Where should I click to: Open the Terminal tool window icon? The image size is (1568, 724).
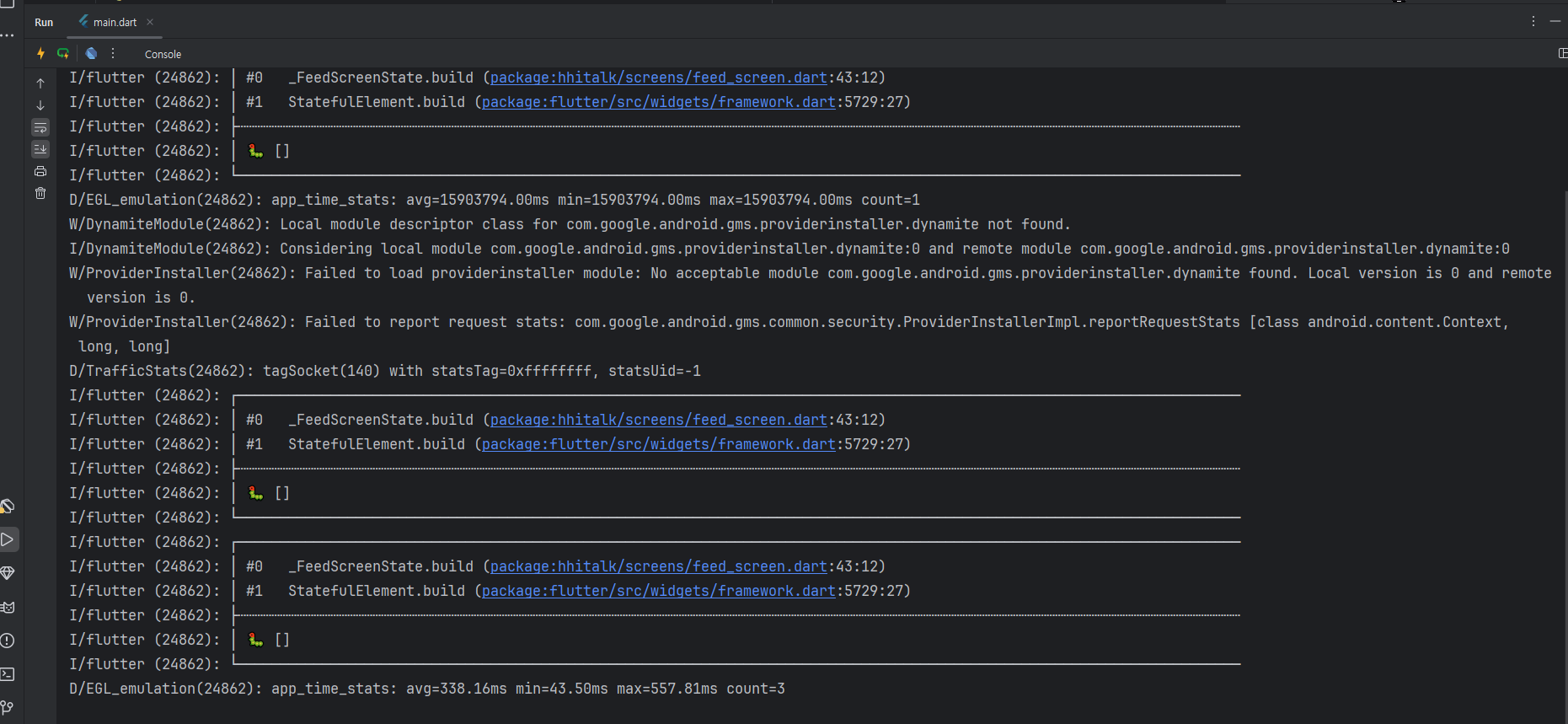tap(8, 674)
